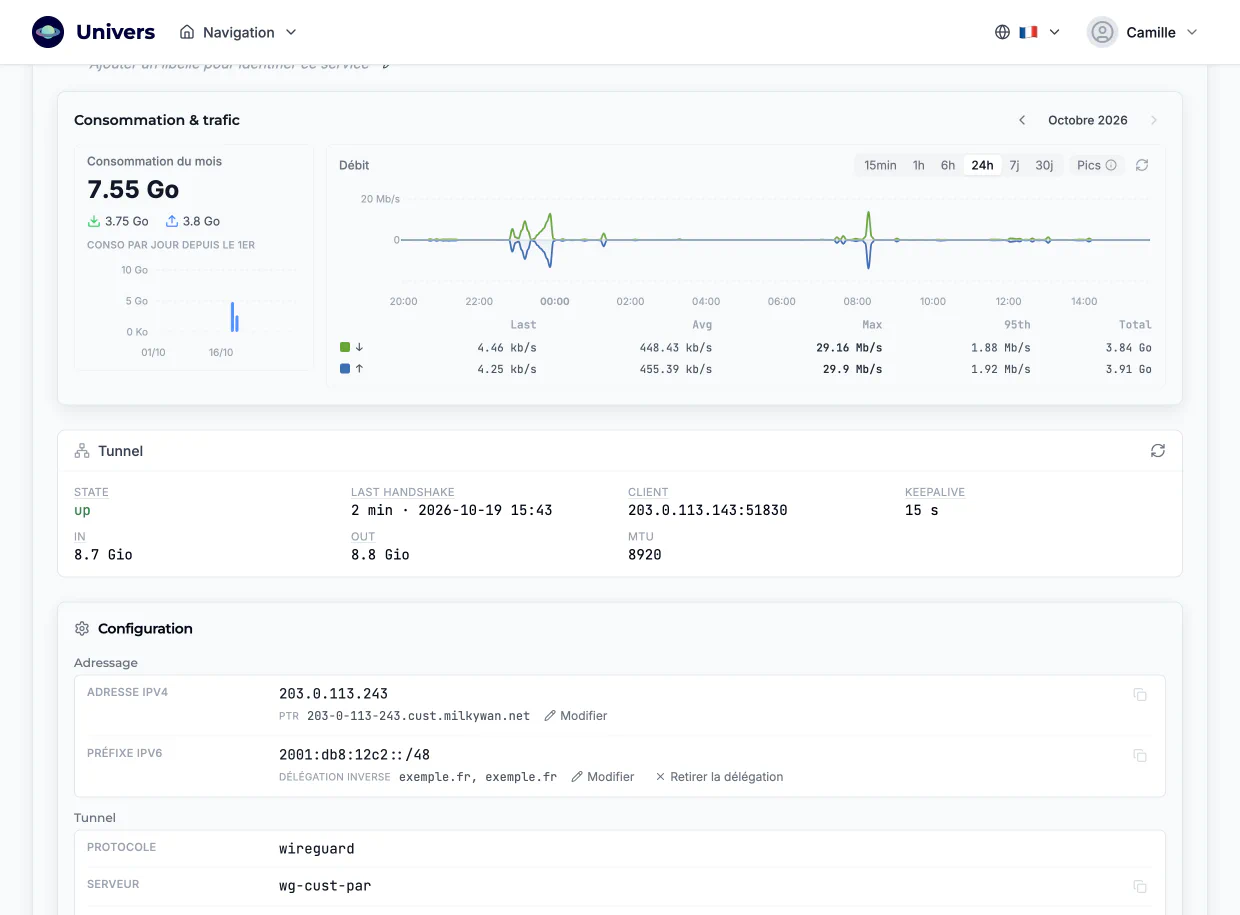Click the protocol value wireguard
1240x915 pixels.
[x=317, y=849]
